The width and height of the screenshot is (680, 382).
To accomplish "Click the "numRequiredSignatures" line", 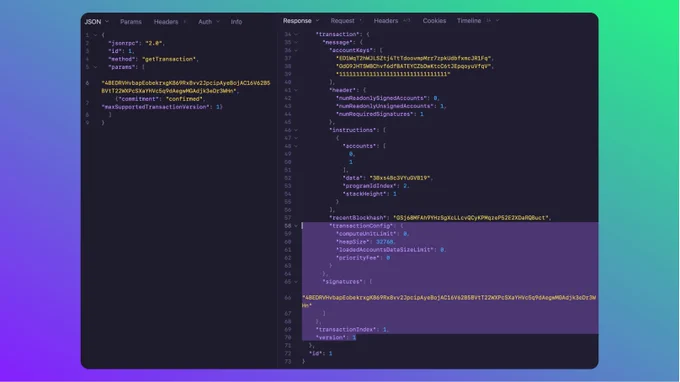I will (379, 114).
